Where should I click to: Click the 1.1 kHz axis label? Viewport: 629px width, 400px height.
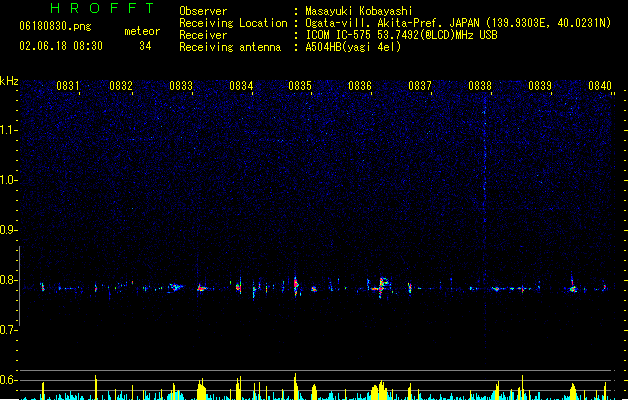click(8, 130)
